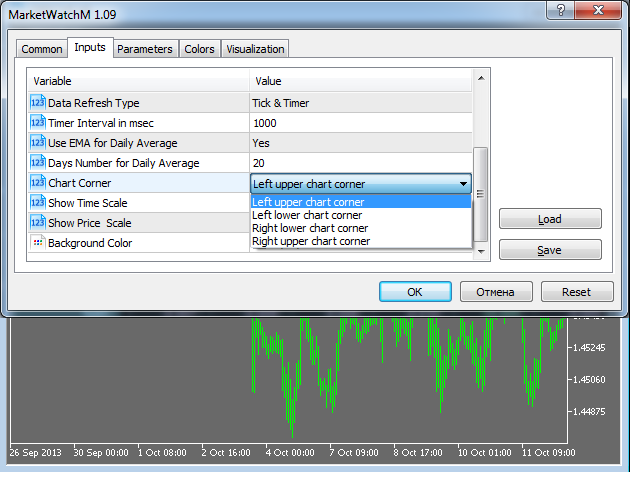640x480 pixels.
Task: Click the Timer Interval variable icon
Action: [38, 122]
